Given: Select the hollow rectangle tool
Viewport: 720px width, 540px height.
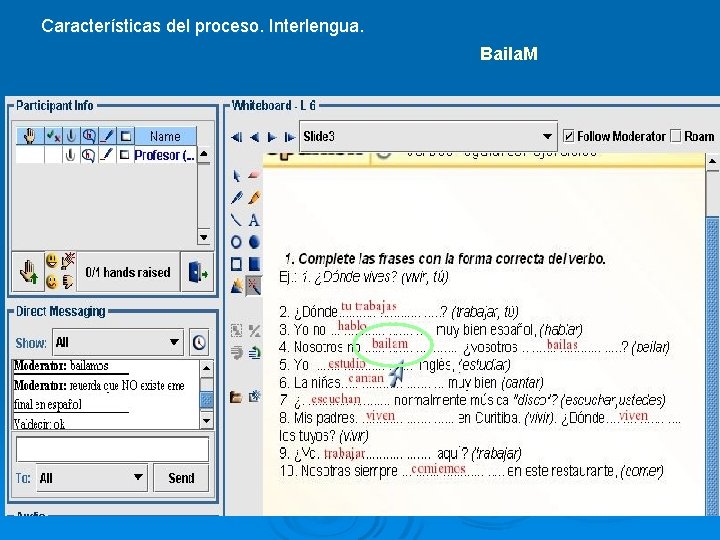Looking at the screenshot, I should tap(236, 264).
